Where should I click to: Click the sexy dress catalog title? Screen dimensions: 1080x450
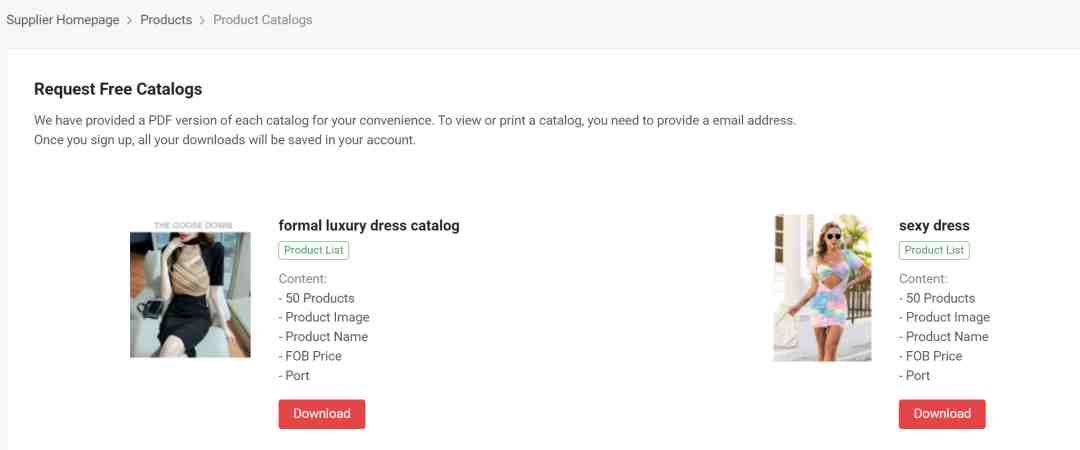934,225
